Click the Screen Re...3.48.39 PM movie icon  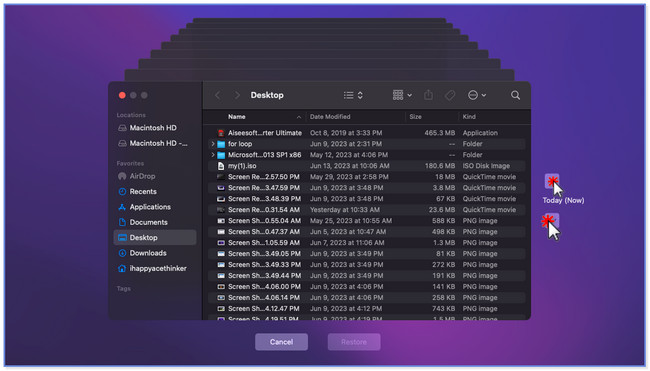(221, 199)
